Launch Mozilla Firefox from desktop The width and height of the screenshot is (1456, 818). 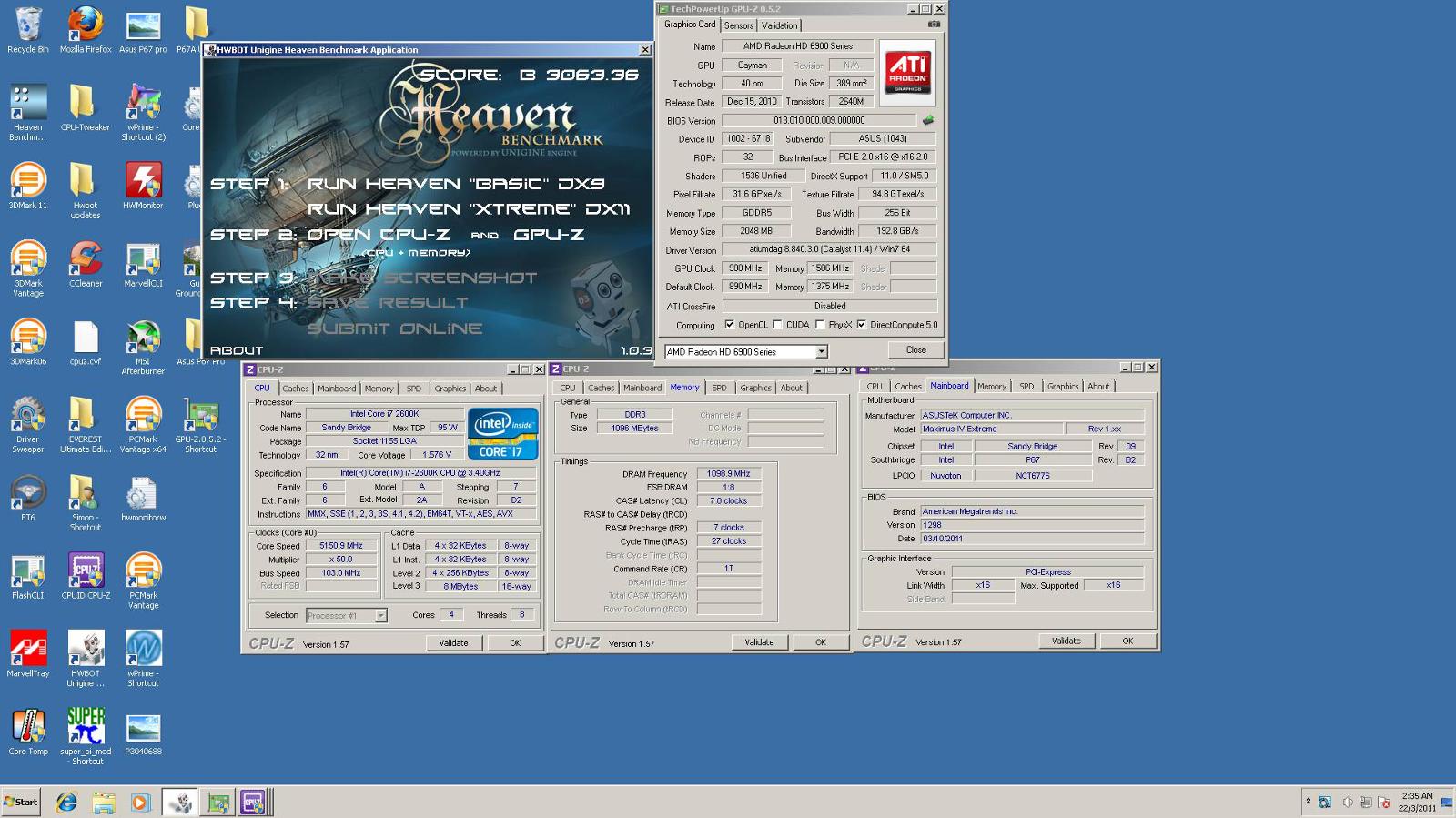(86, 29)
